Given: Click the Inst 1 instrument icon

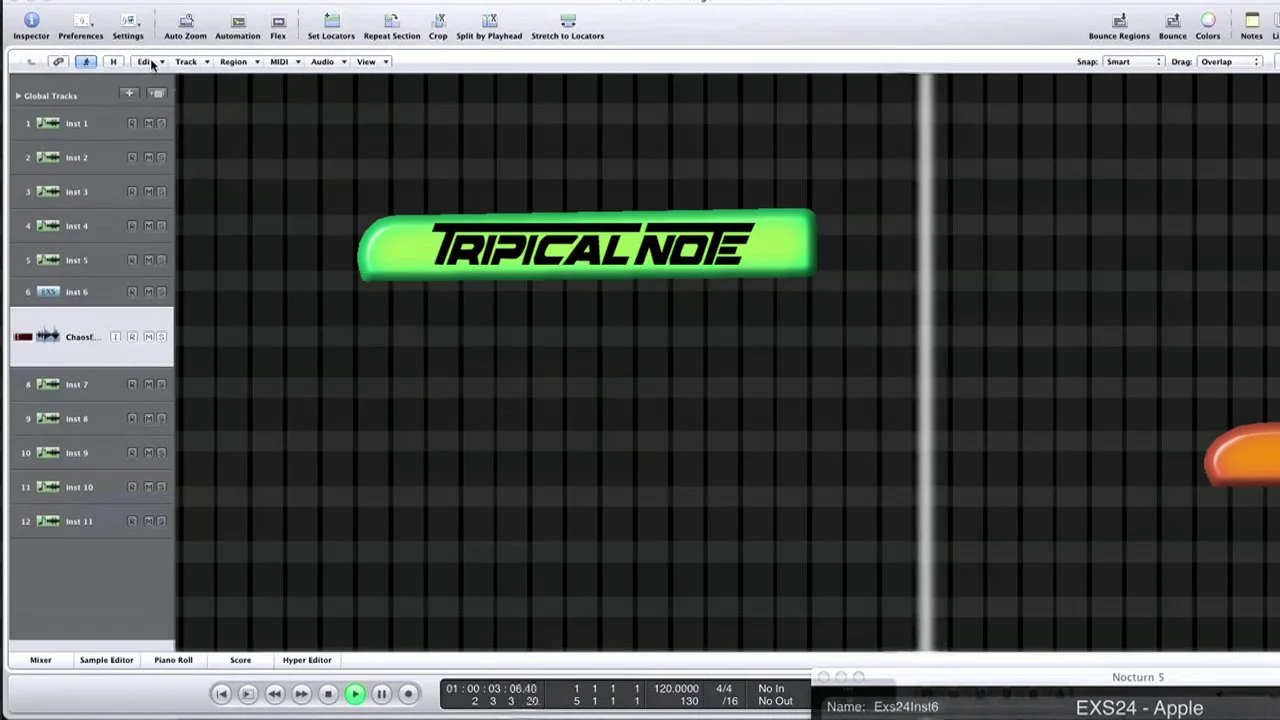Looking at the screenshot, I should tap(48, 123).
